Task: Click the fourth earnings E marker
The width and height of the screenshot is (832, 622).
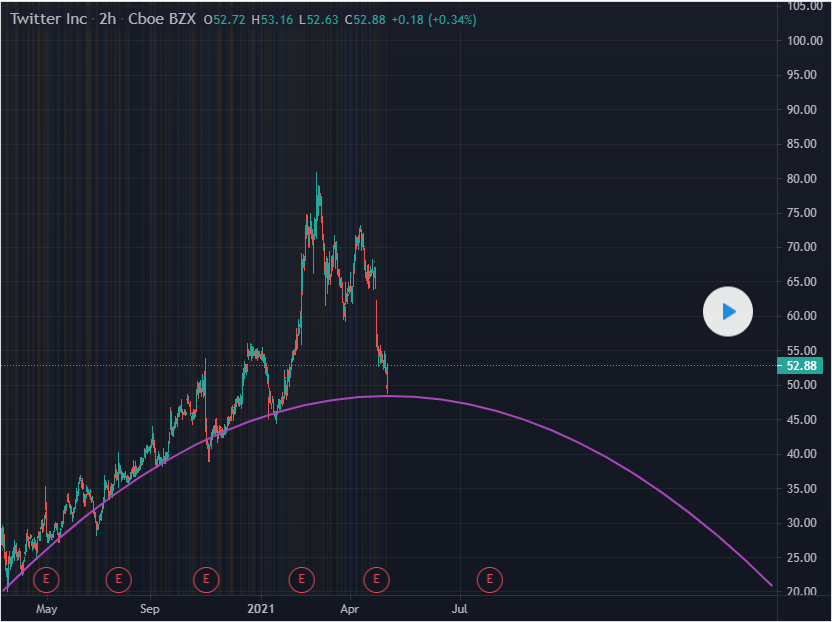Action: click(x=301, y=578)
